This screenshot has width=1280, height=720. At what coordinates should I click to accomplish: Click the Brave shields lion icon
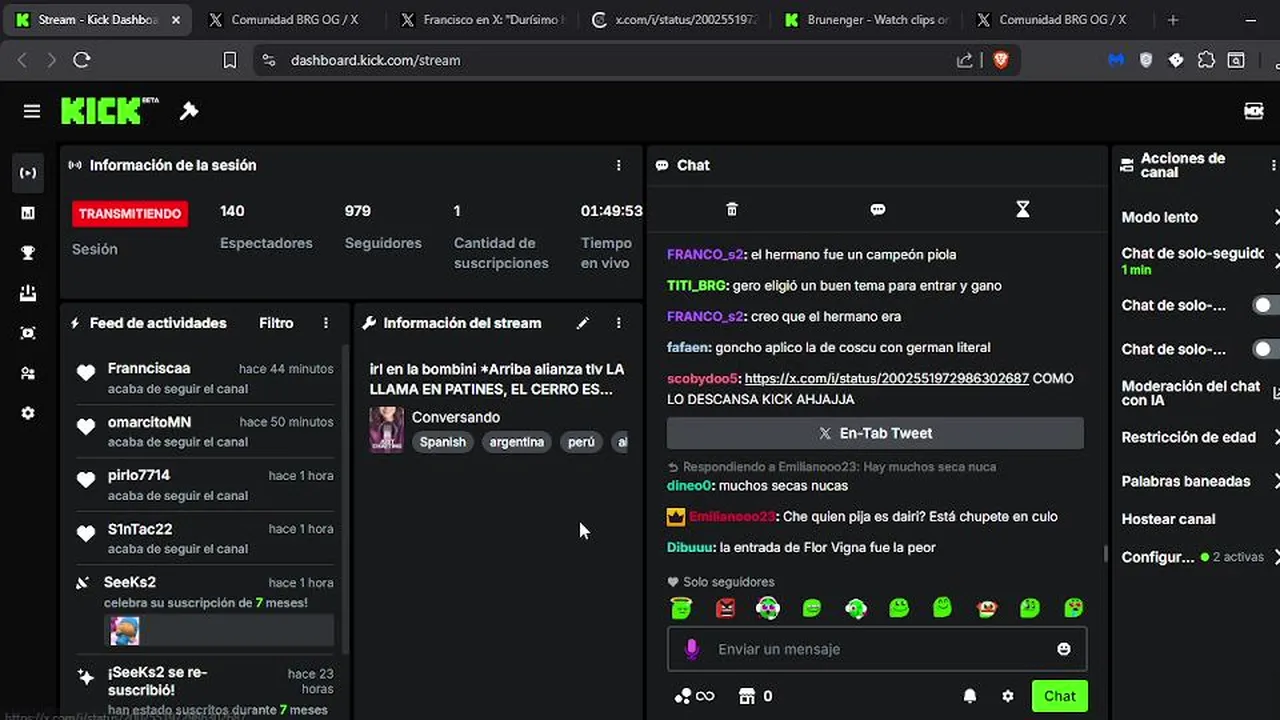point(1000,60)
